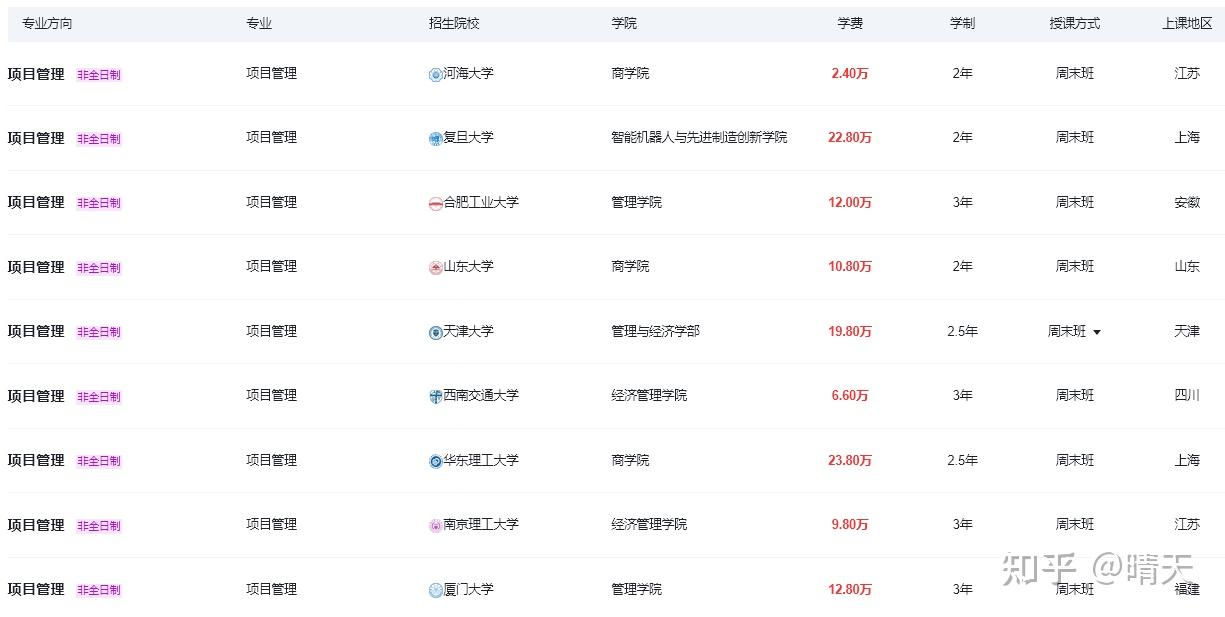The height and width of the screenshot is (617, 1225).
Task: Click the 23.80万 tuition value
Action: pos(850,461)
